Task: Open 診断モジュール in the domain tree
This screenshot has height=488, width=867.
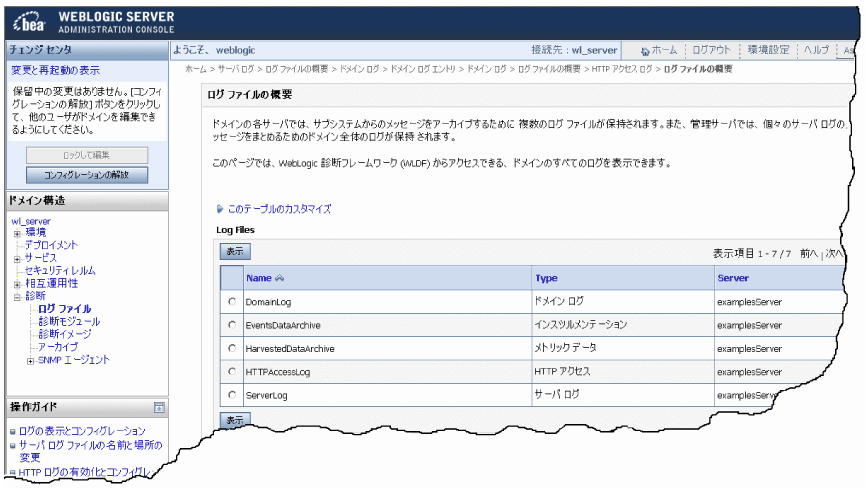Action: coord(69,322)
